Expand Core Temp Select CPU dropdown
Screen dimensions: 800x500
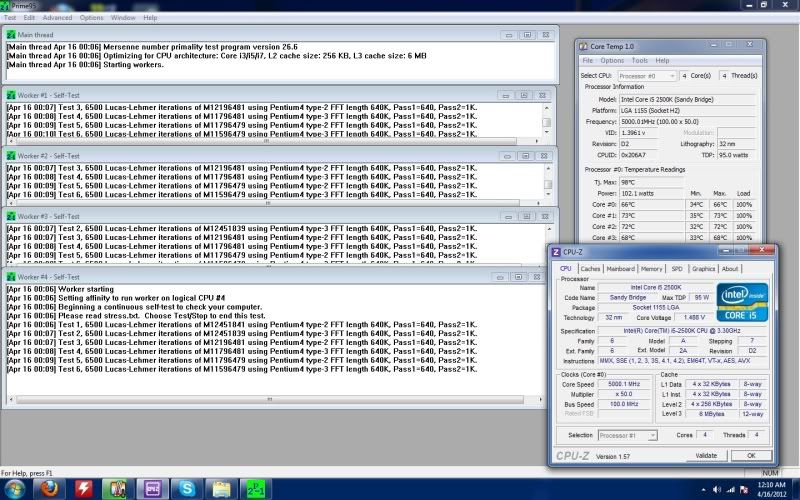[x=672, y=76]
